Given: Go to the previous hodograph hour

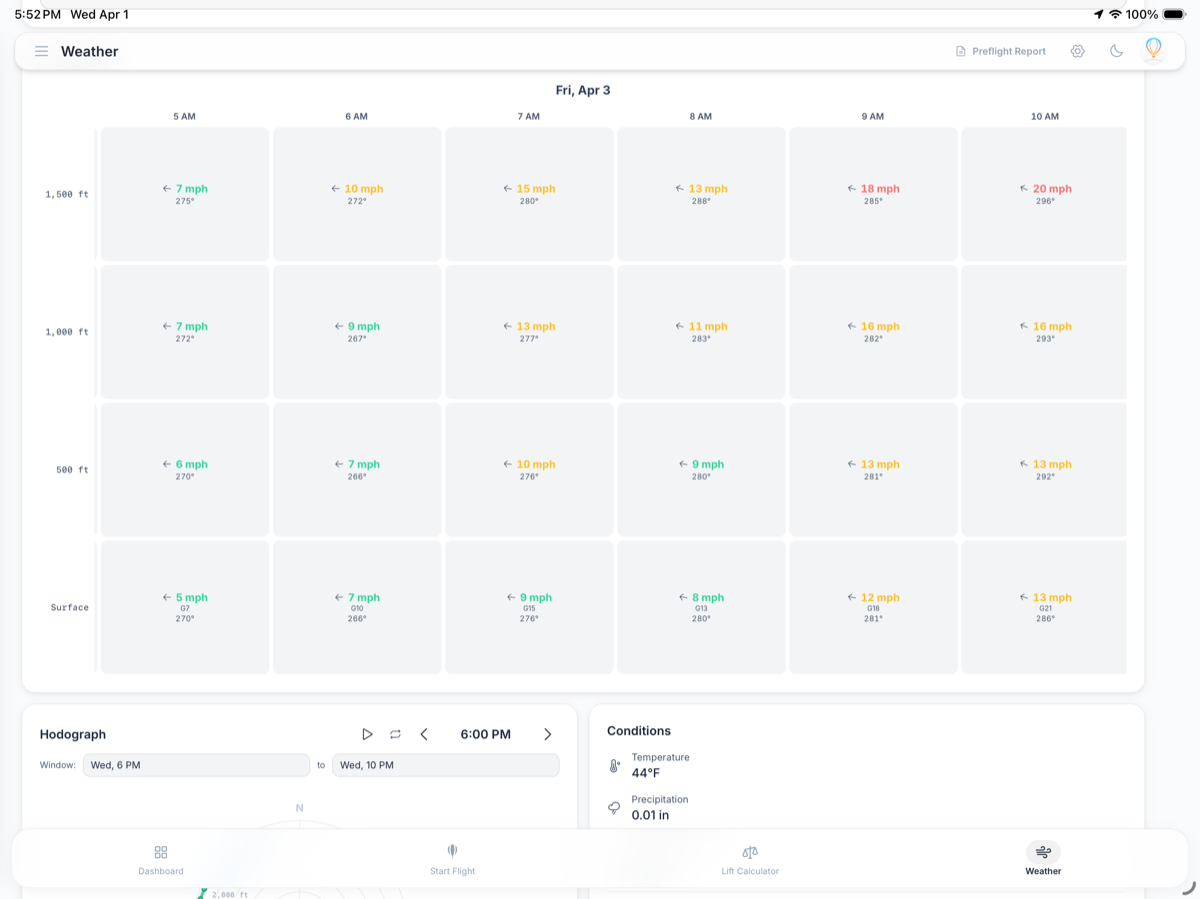Looking at the screenshot, I should point(424,734).
